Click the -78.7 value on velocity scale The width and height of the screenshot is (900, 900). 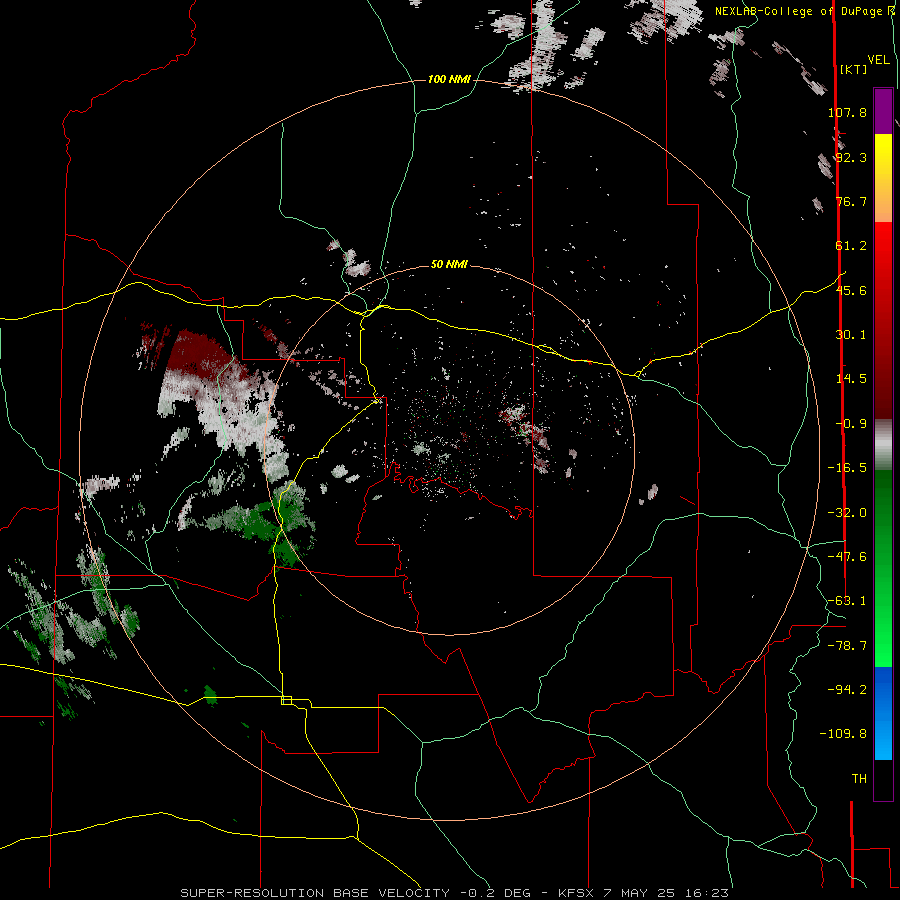pyautogui.click(x=847, y=646)
